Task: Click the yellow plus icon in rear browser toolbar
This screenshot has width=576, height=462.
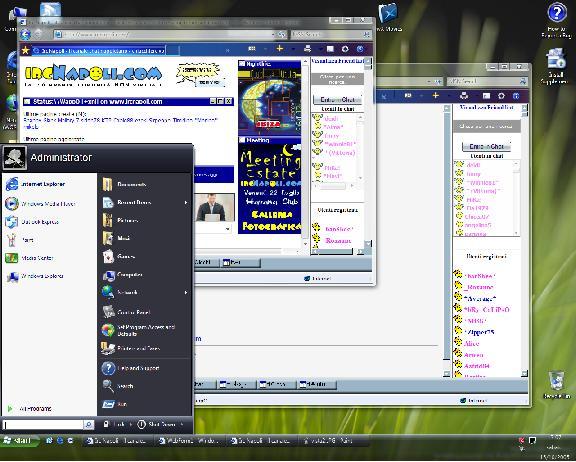Action: pyautogui.click(x=436, y=95)
